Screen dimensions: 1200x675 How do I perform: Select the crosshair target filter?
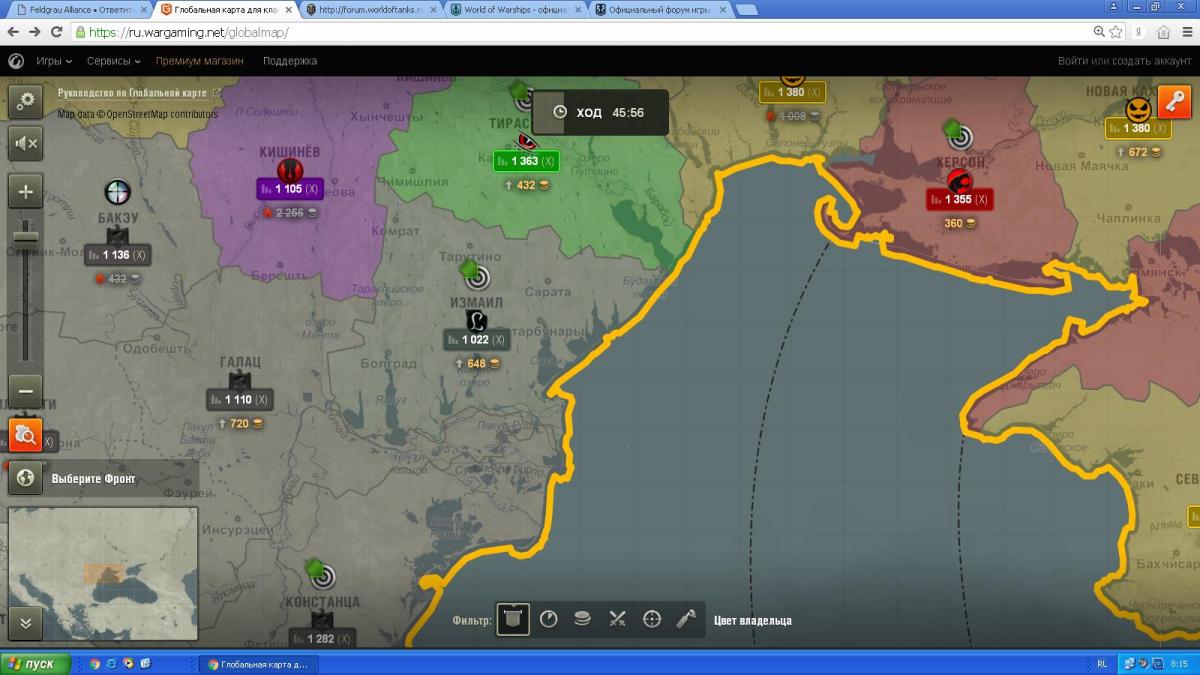[652, 619]
